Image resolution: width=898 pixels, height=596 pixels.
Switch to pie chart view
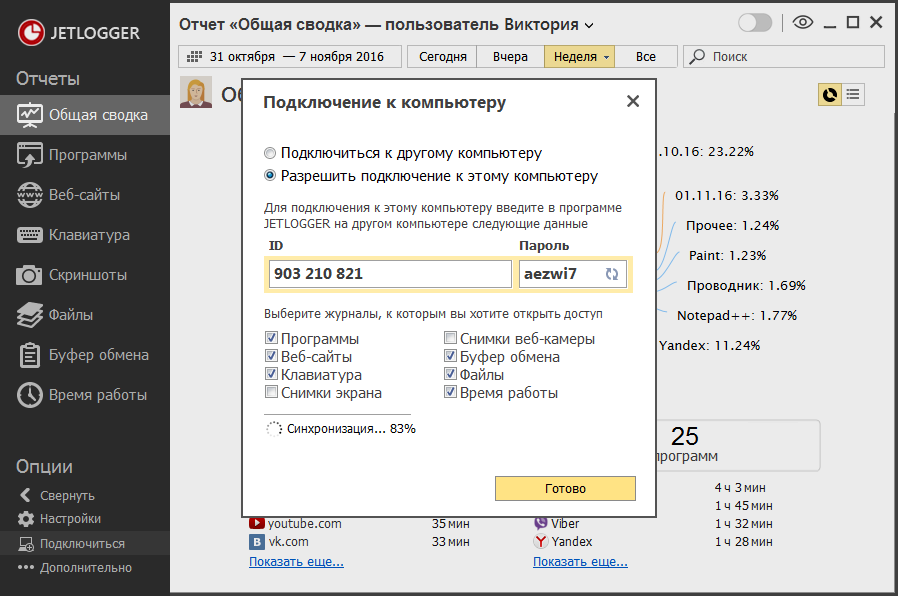click(x=829, y=94)
